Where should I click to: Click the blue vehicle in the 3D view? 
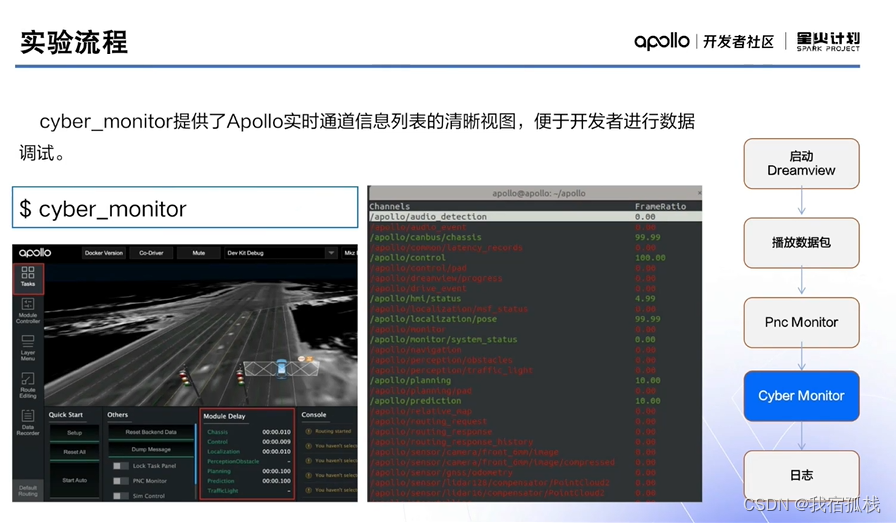point(281,368)
